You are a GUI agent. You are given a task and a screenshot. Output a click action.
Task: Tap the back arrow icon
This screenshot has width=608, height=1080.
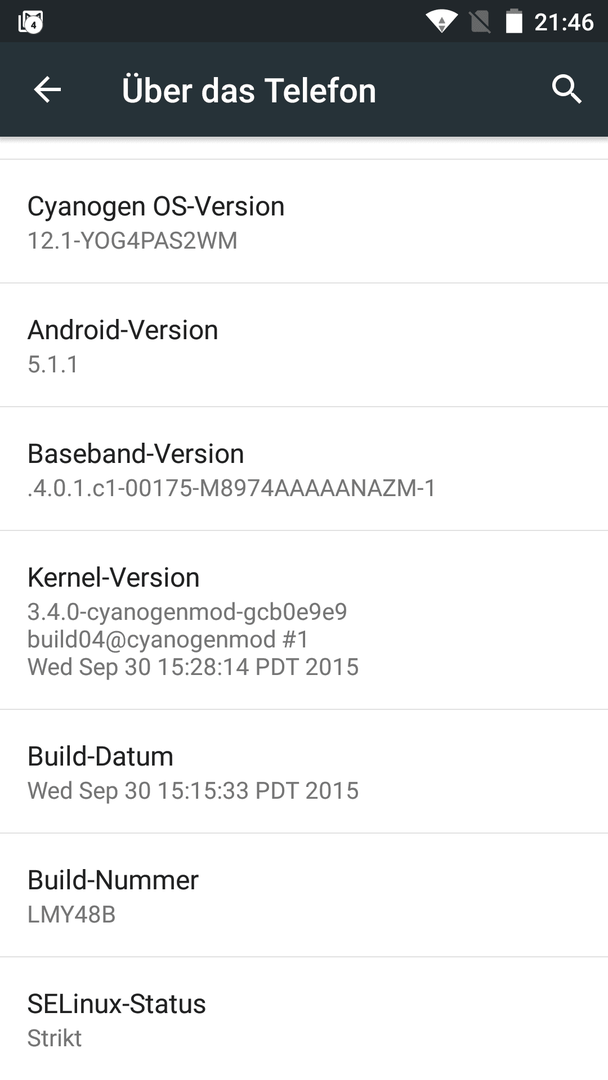48,90
